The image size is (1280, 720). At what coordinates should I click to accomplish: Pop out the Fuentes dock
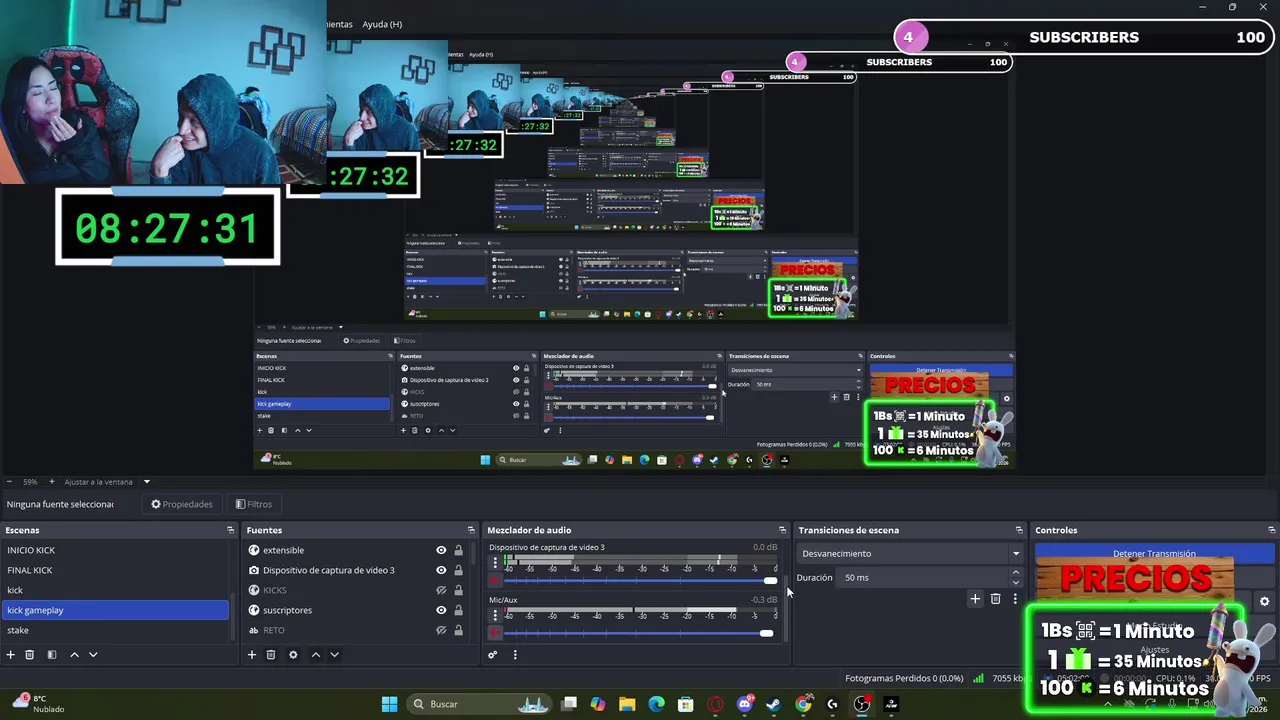[471, 530]
